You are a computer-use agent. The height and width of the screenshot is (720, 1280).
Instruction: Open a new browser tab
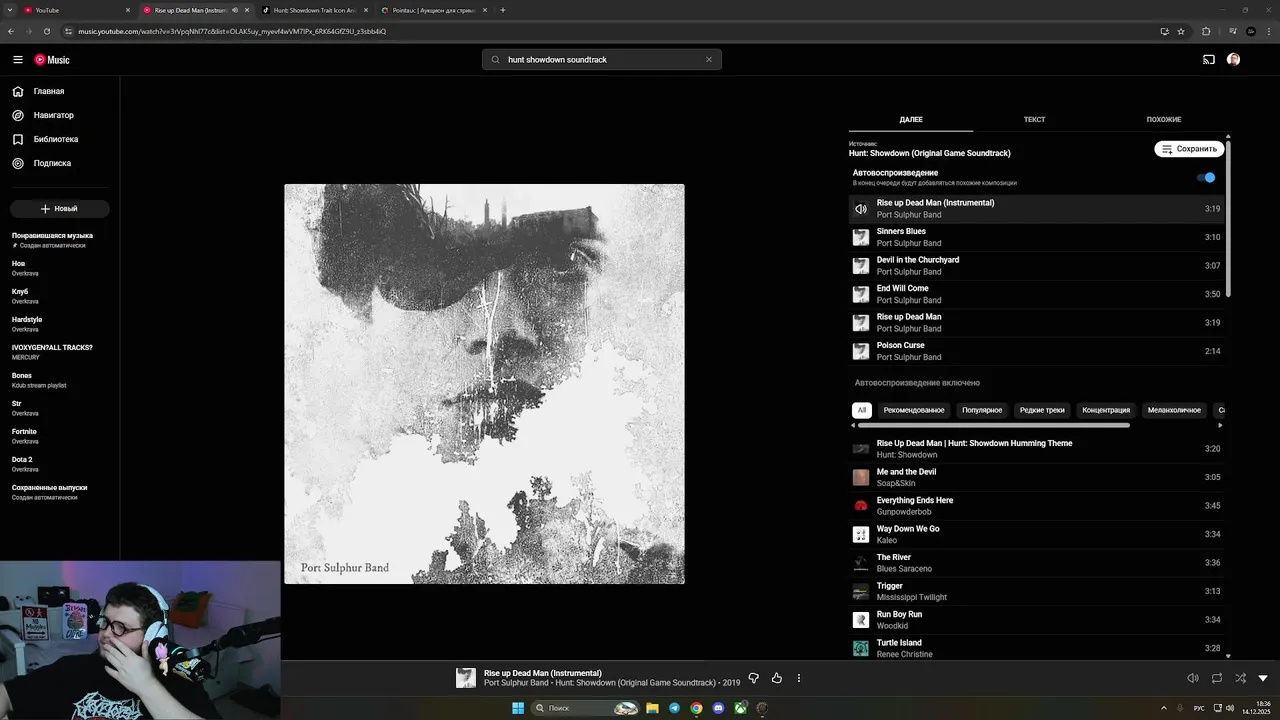502,10
